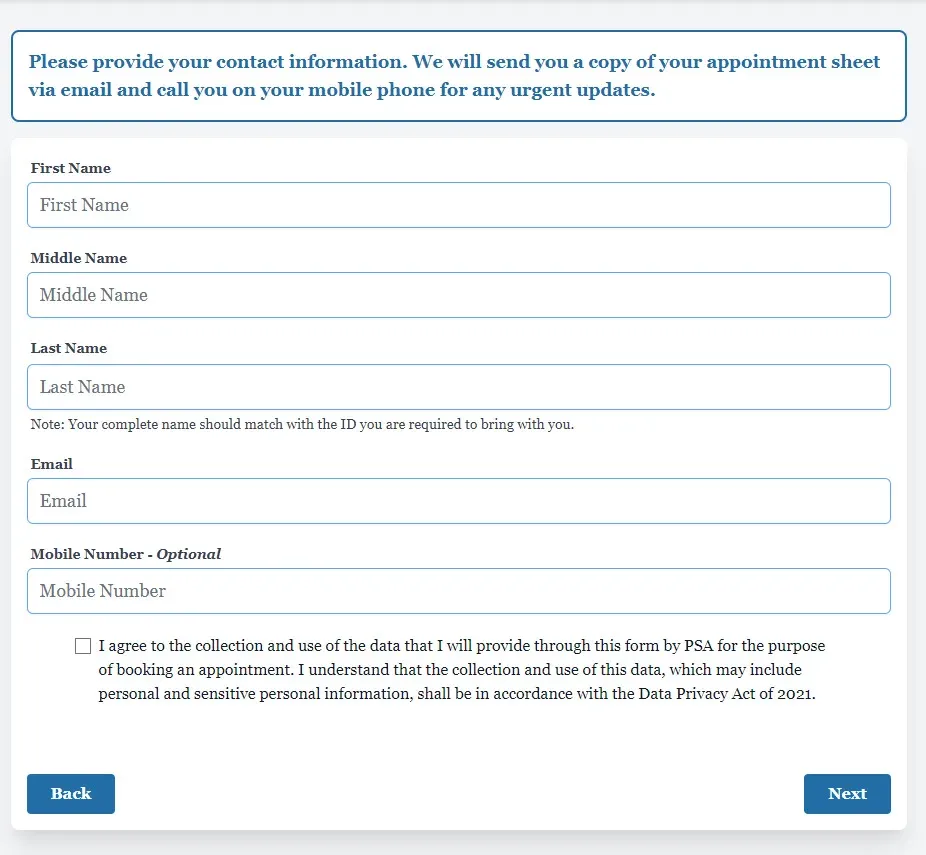Screen dimensions: 926x855
Task: Click 'Data Privacy Act of 2021' text
Action: point(726,693)
